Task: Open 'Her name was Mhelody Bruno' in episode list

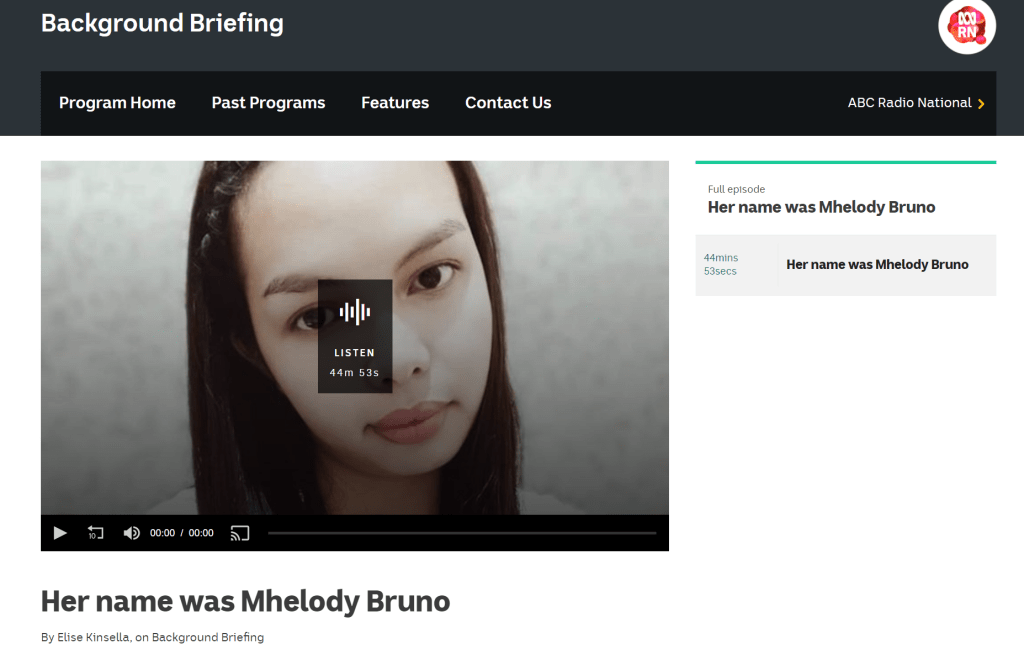Action: pyautogui.click(x=877, y=264)
